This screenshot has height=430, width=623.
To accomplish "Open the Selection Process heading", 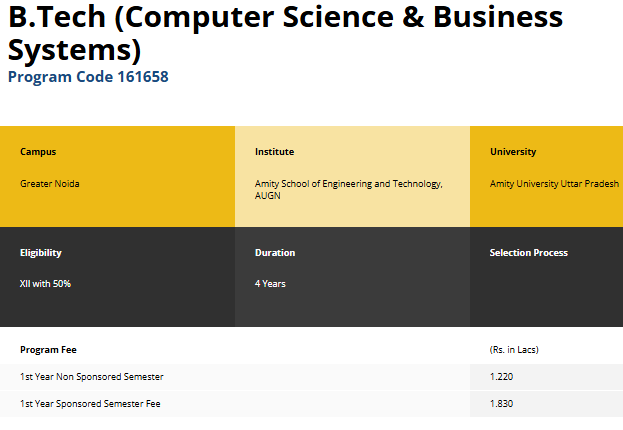I will pyautogui.click(x=529, y=253).
